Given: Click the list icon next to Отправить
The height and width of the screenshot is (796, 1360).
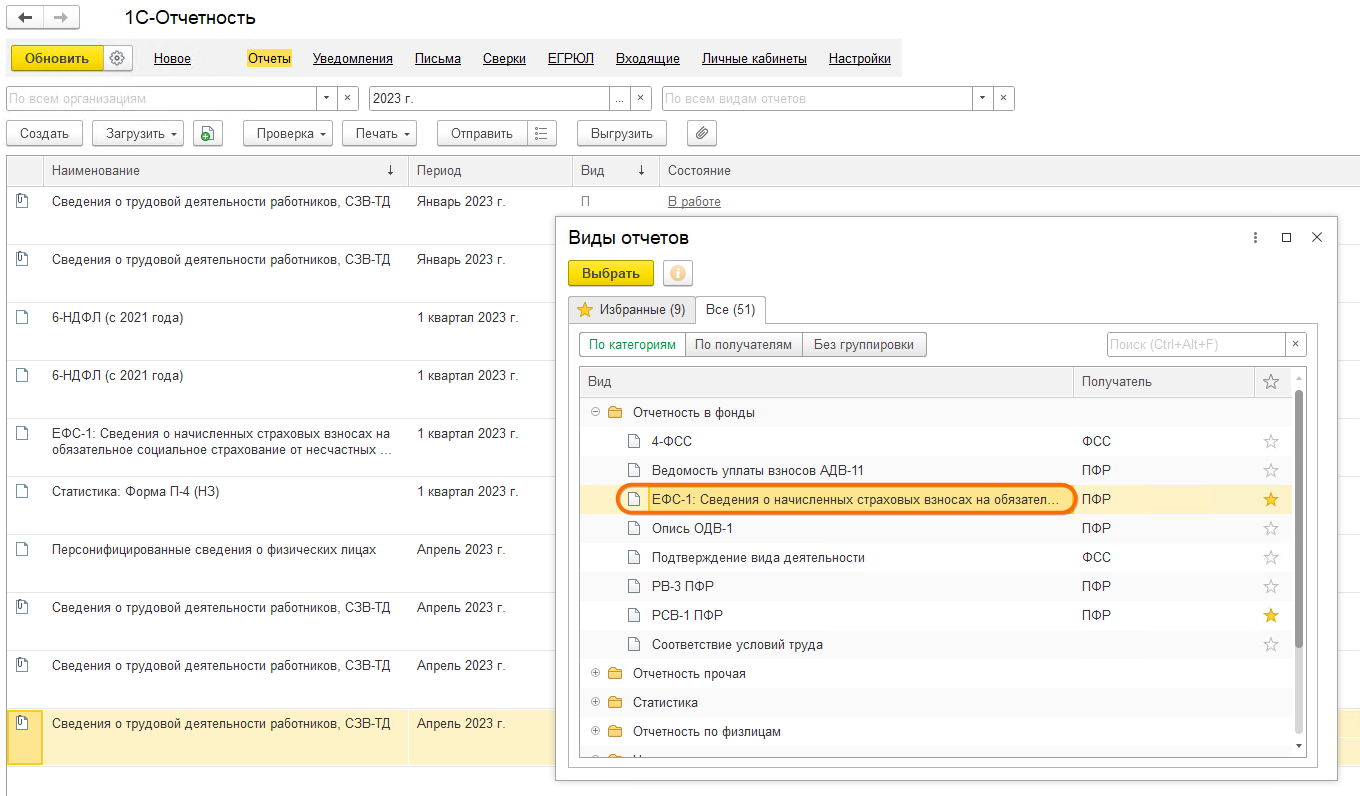Looking at the screenshot, I should coord(540,133).
